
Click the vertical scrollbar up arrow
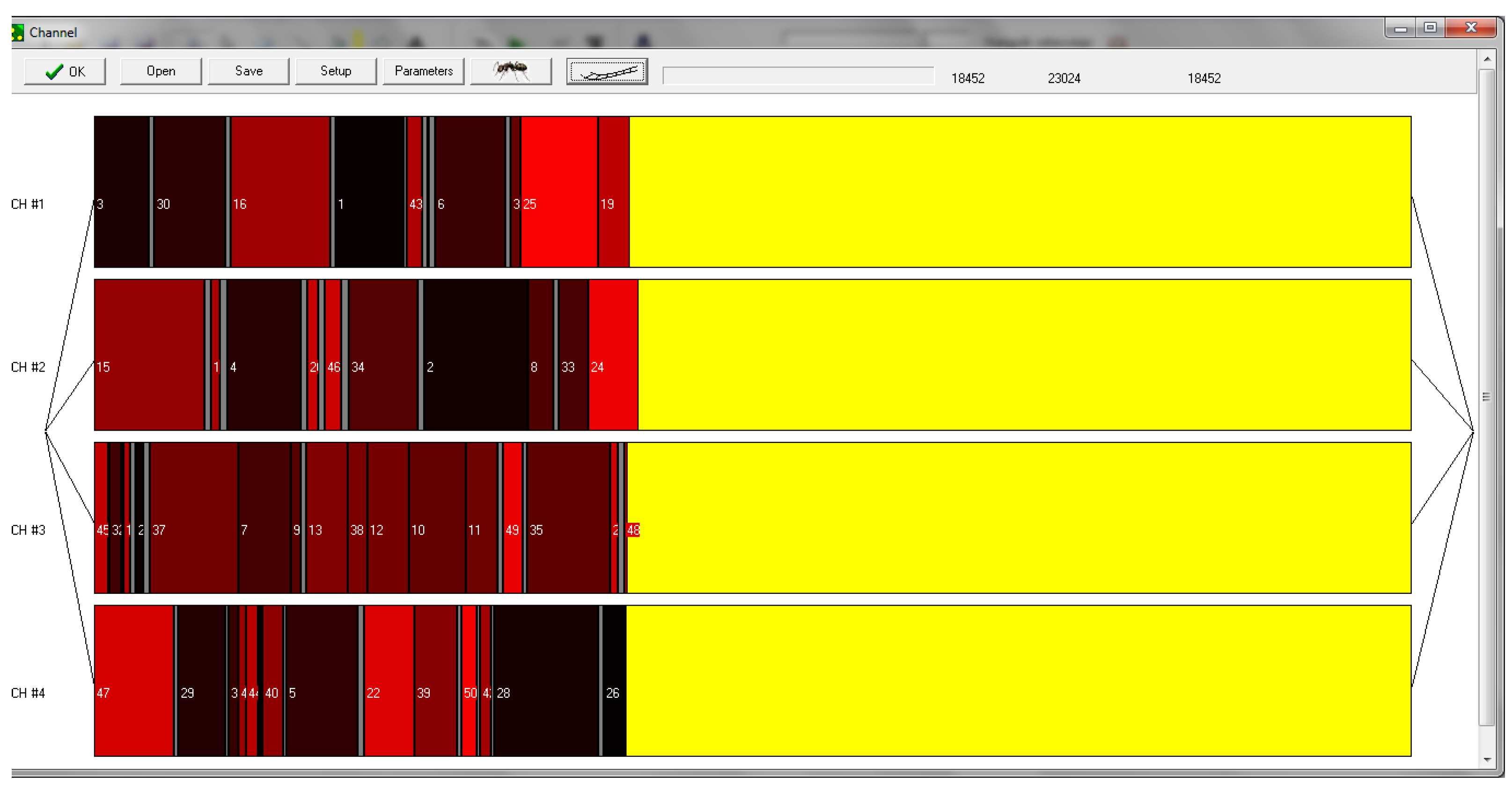pyautogui.click(x=1486, y=59)
